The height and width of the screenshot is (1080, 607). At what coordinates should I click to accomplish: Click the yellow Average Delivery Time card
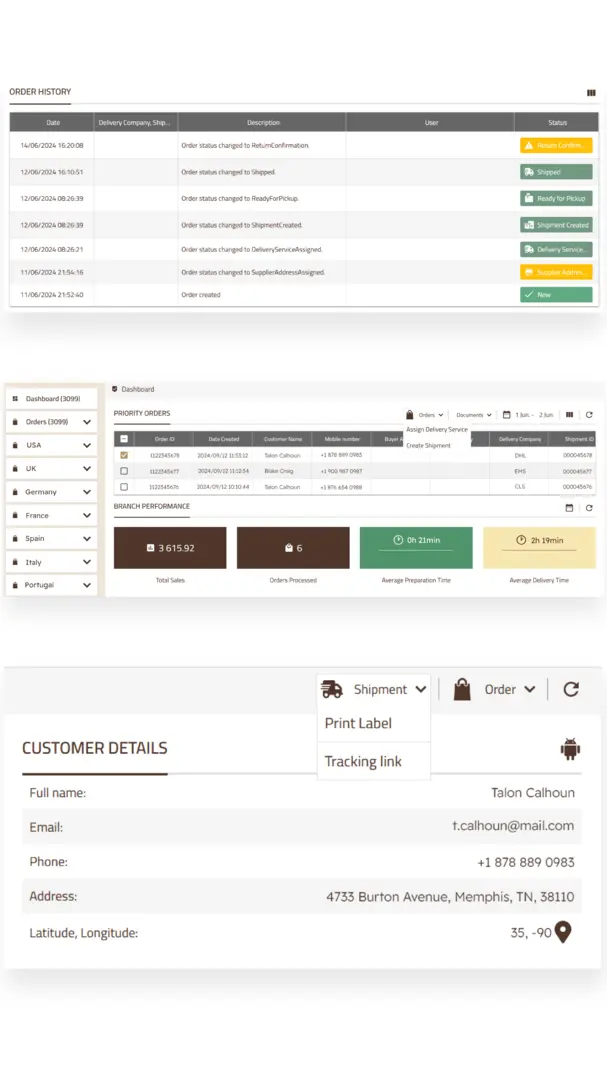point(539,548)
